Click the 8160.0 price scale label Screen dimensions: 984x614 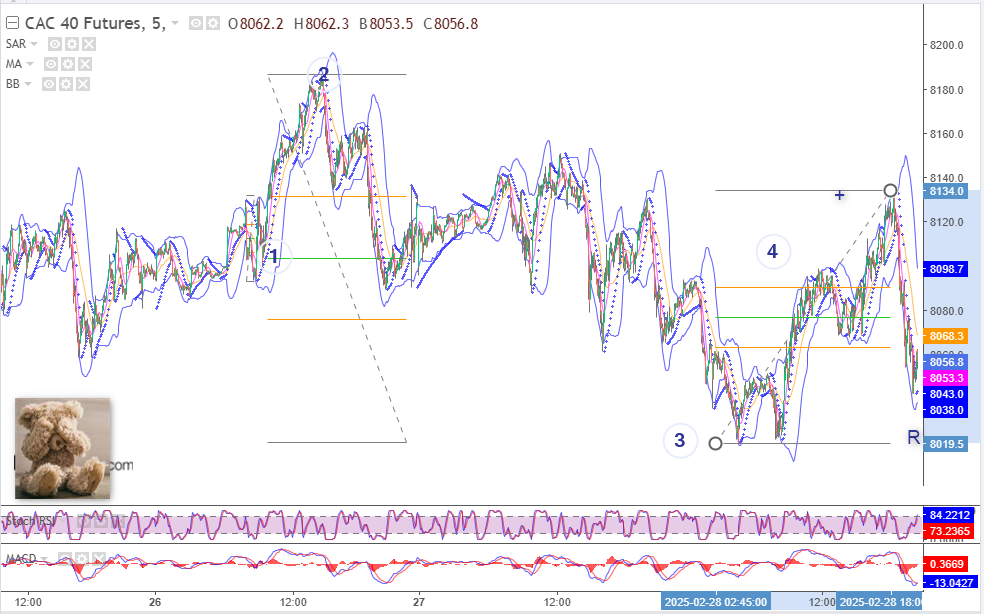(946, 134)
